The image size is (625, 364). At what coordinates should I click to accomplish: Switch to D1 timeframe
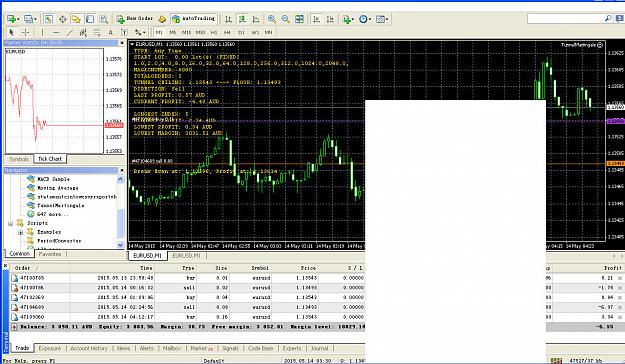[241, 32]
